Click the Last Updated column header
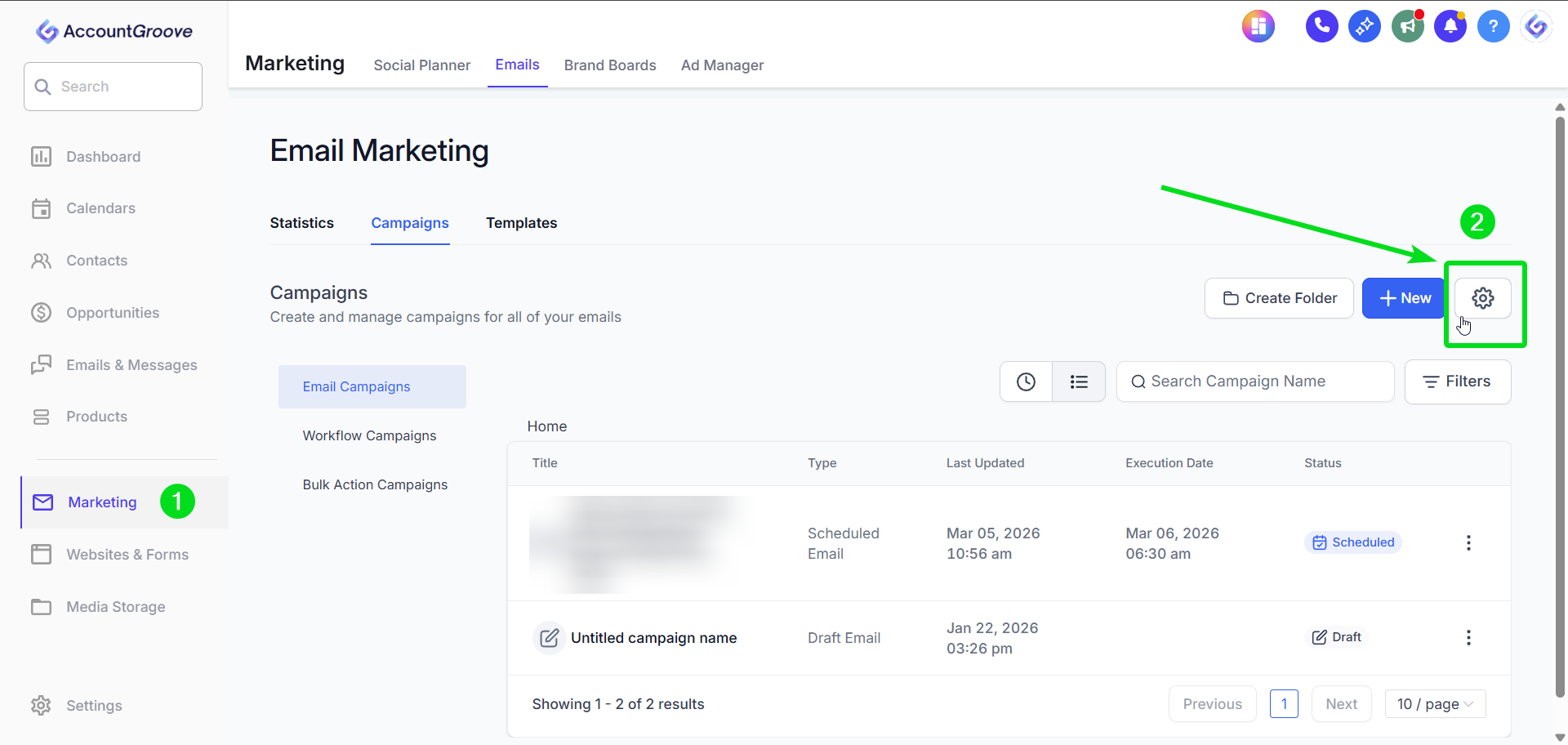The width and height of the screenshot is (1568, 745). [x=985, y=463]
